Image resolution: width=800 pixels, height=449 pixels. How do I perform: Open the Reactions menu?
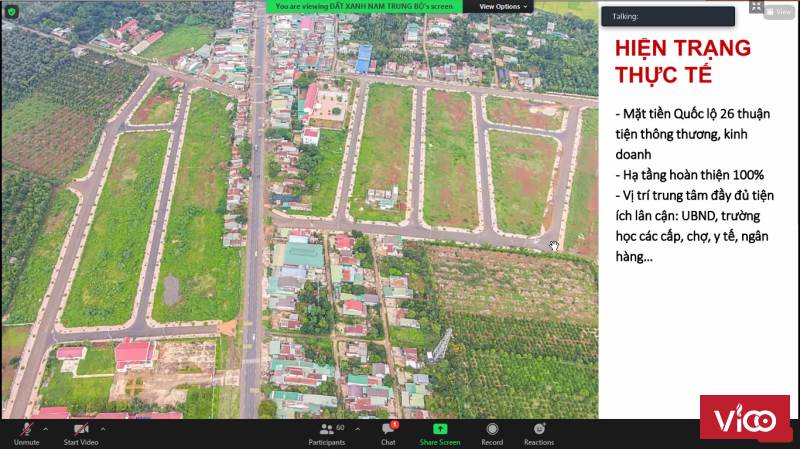click(x=539, y=433)
